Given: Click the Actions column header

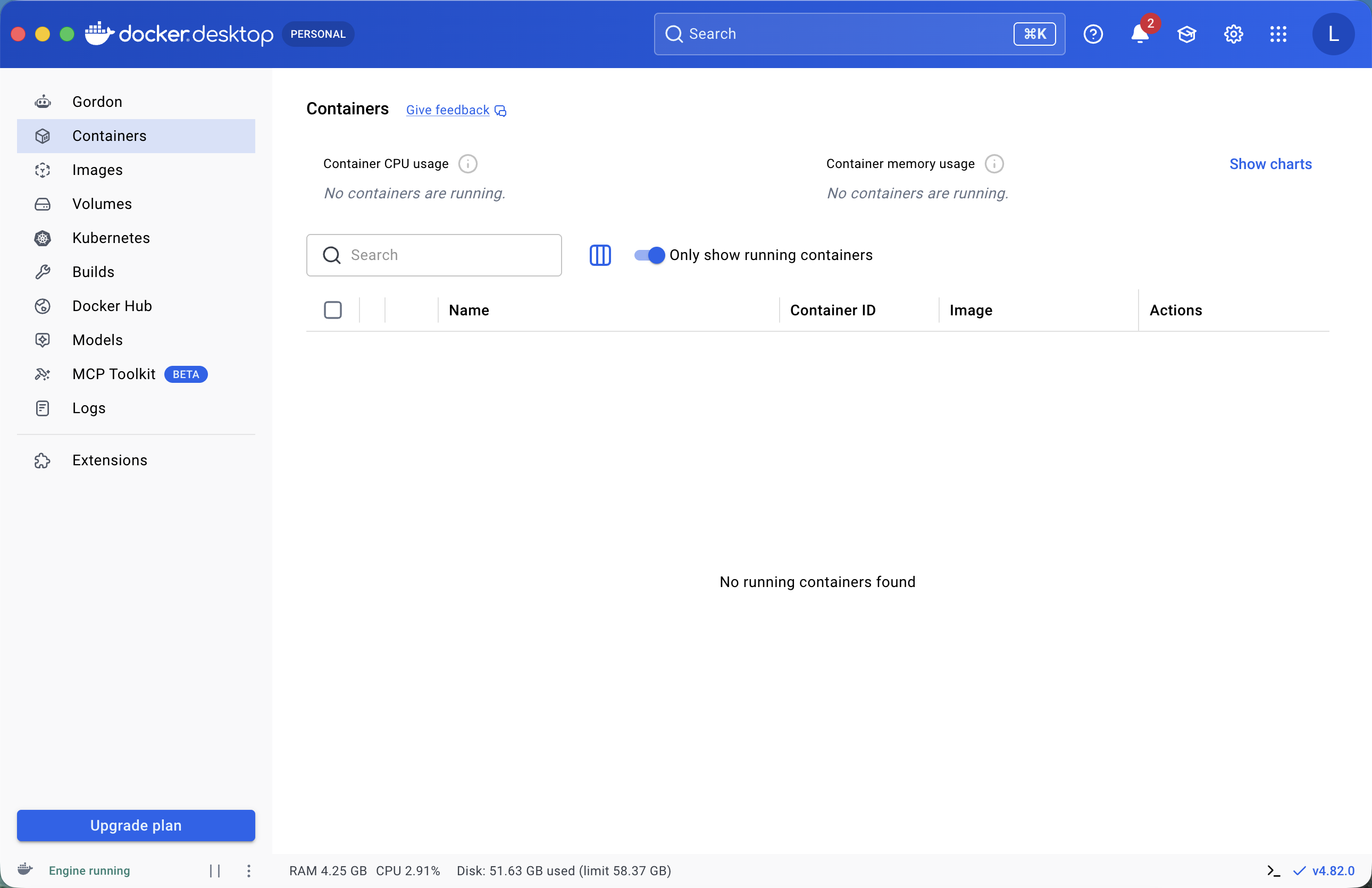Looking at the screenshot, I should 1175,310.
